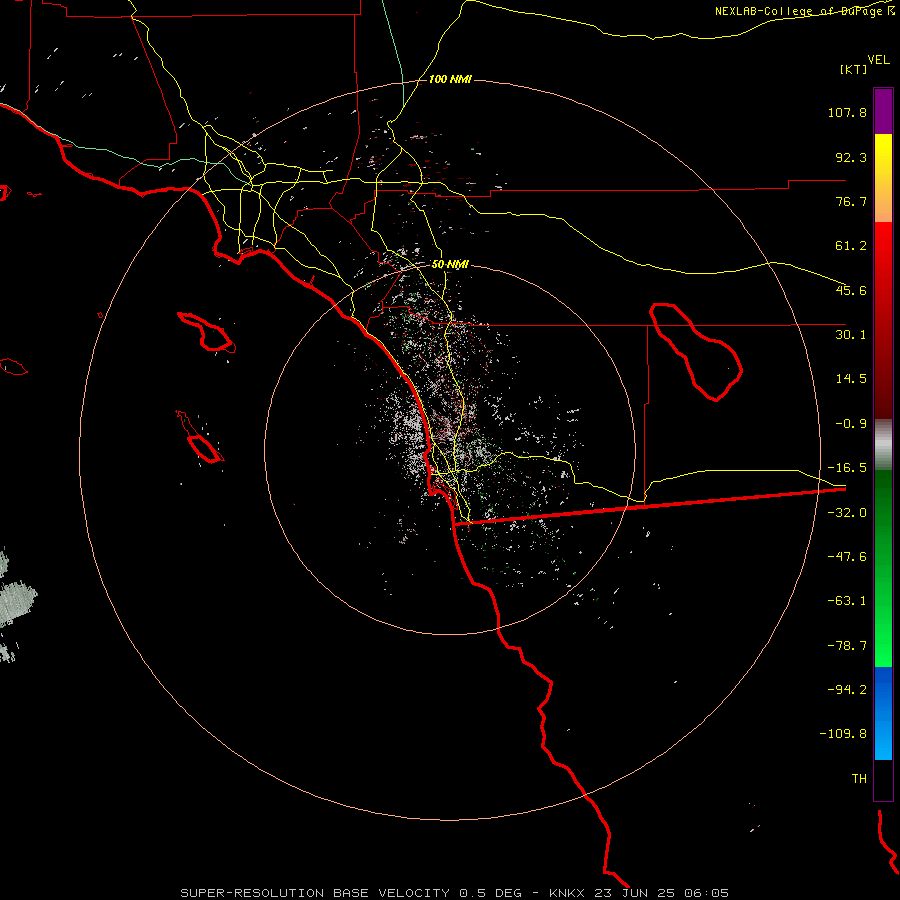This screenshot has width=900, height=900.
Task: Select the 61.2 legend value
Action: pos(851,246)
